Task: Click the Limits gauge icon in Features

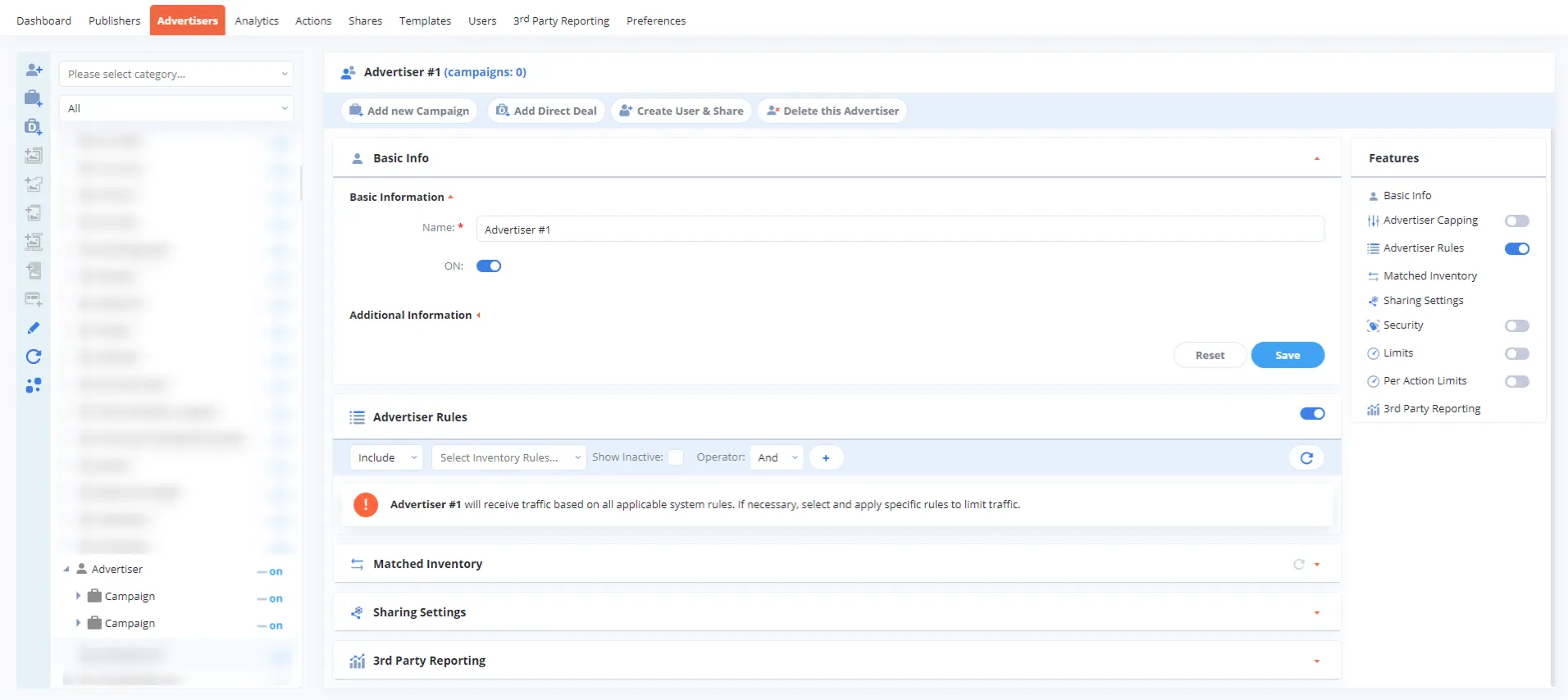Action: 1373,353
